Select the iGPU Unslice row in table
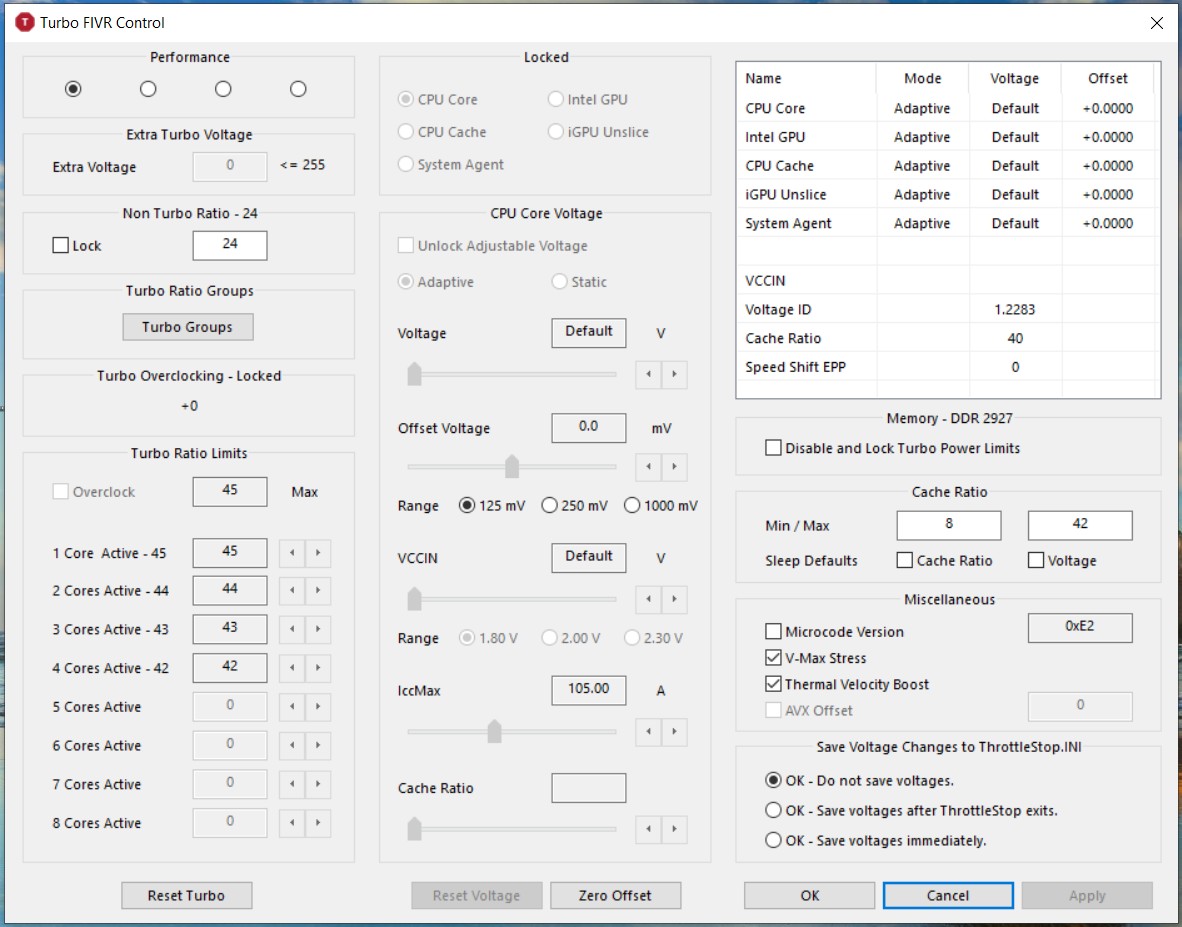Screen dimensions: 1182x927 (948, 194)
